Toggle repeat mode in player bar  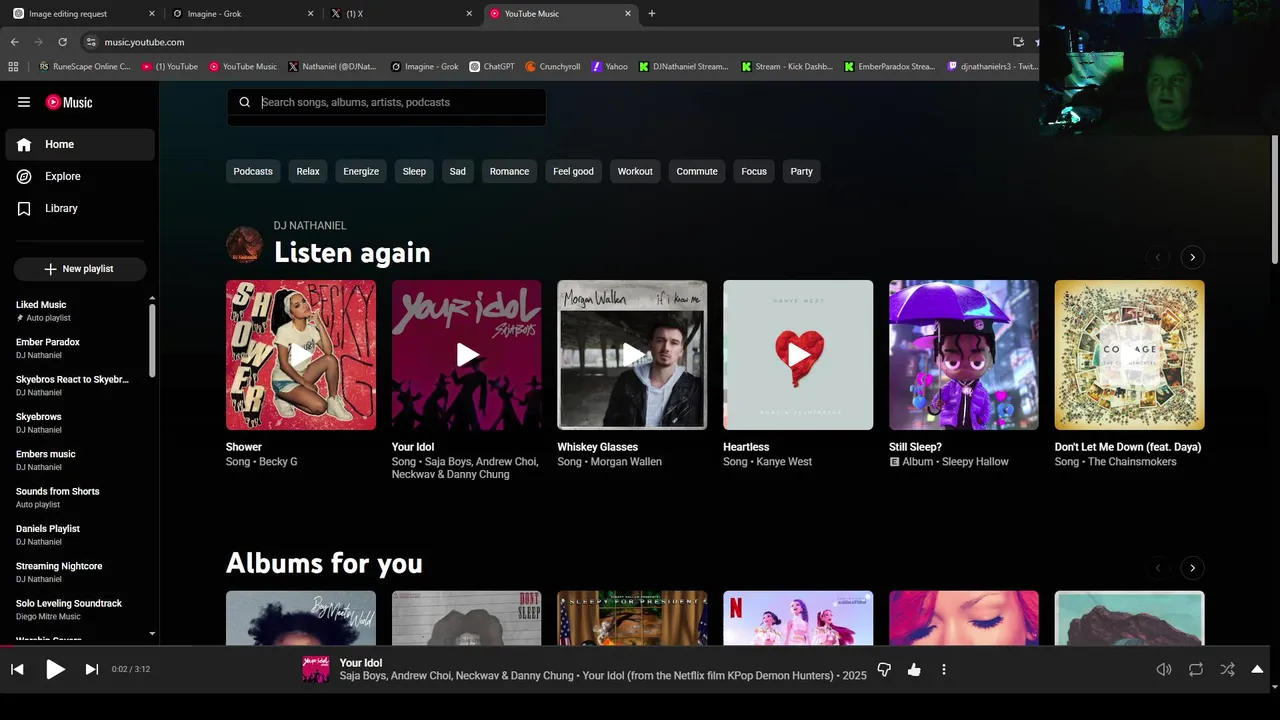(x=1196, y=669)
